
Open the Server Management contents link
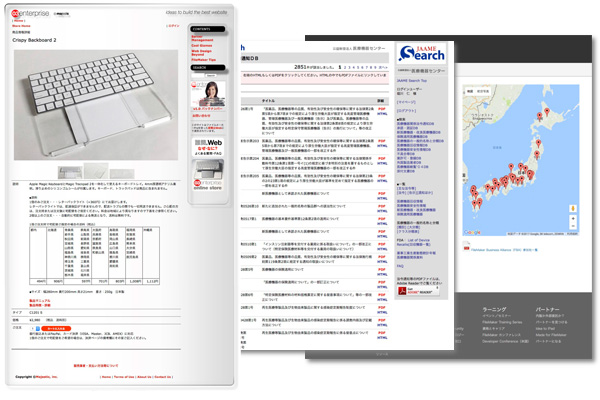coord(202,38)
